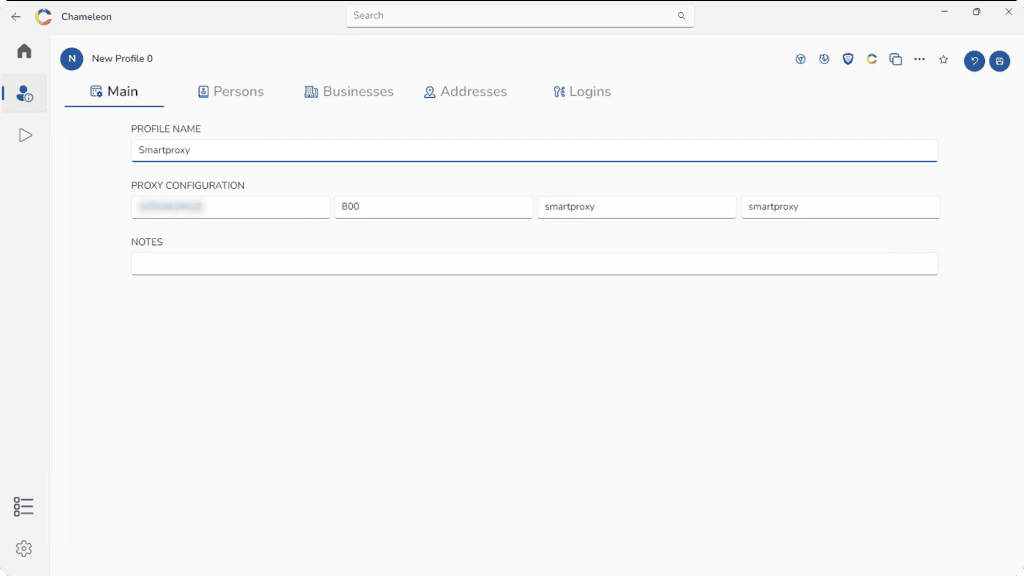Launch profile with Chrome browser icon

800,60
